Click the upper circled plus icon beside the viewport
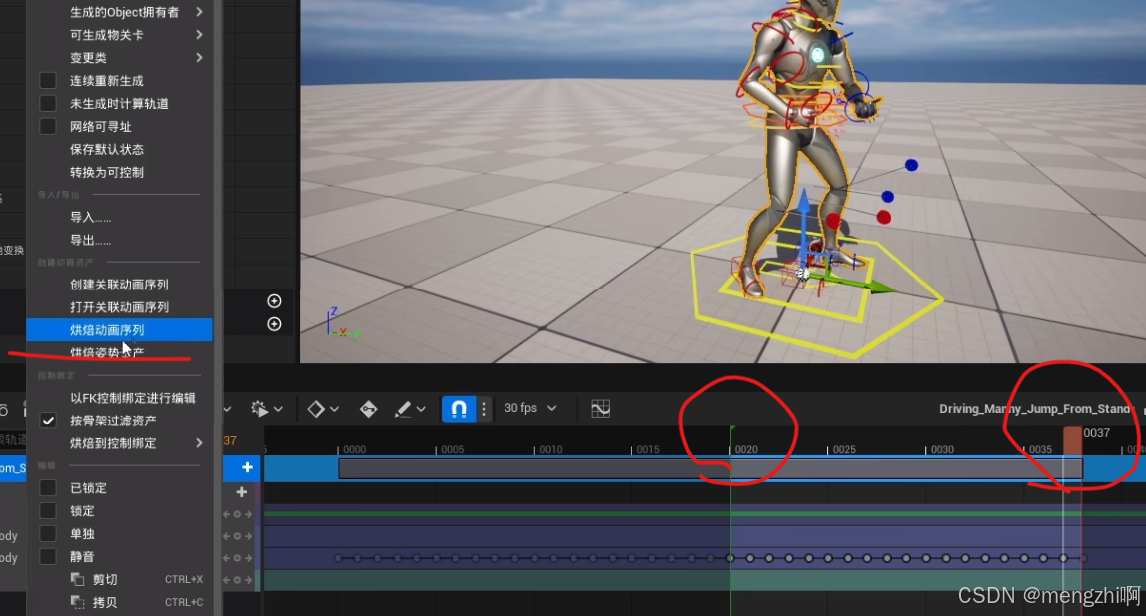Image resolution: width=1146 pixels, height=616 pixels. click(274, 301)
